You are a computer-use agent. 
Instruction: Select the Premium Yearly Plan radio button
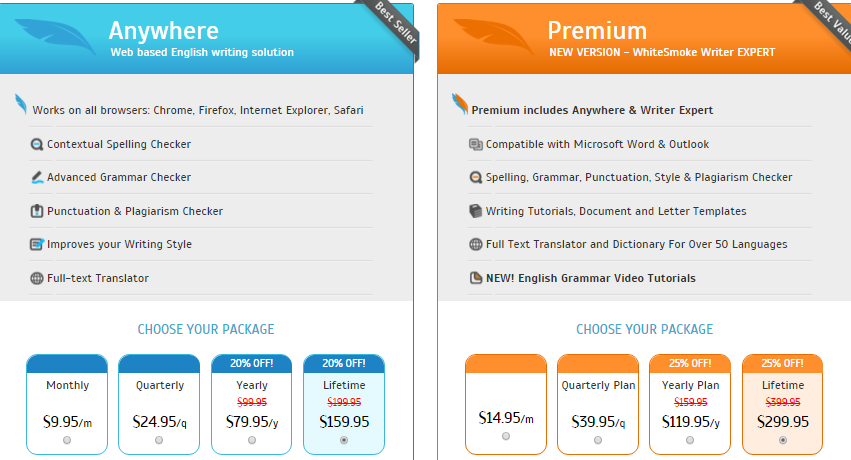pos(690,439)
